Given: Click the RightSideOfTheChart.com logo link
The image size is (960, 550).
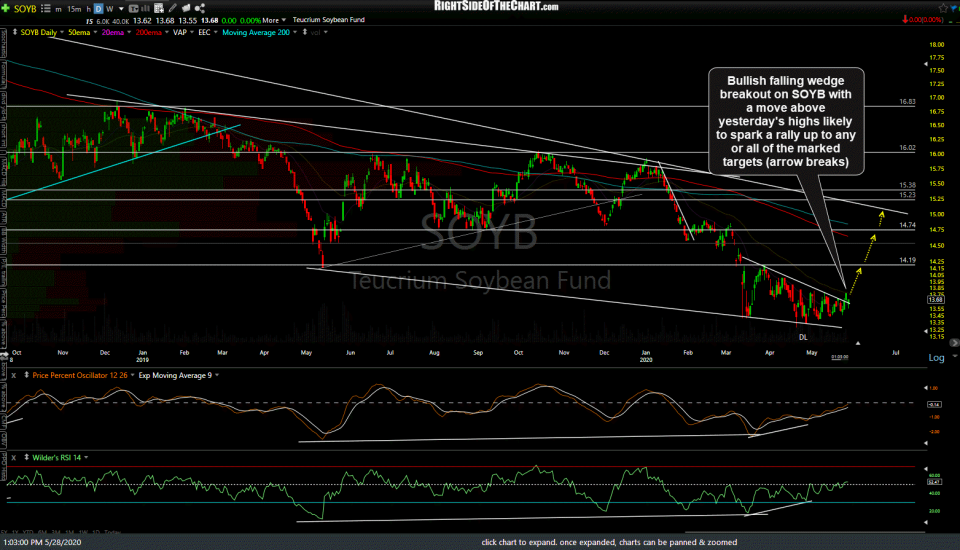Looking at the screenshot, I should [x=496, y=6].
